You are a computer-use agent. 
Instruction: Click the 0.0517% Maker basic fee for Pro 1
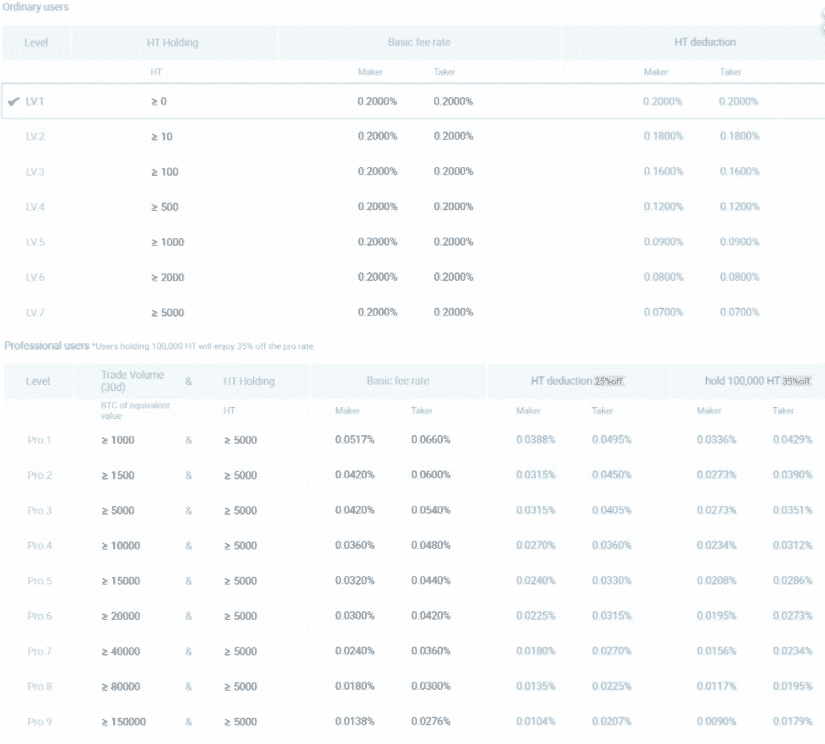point(355,440)
